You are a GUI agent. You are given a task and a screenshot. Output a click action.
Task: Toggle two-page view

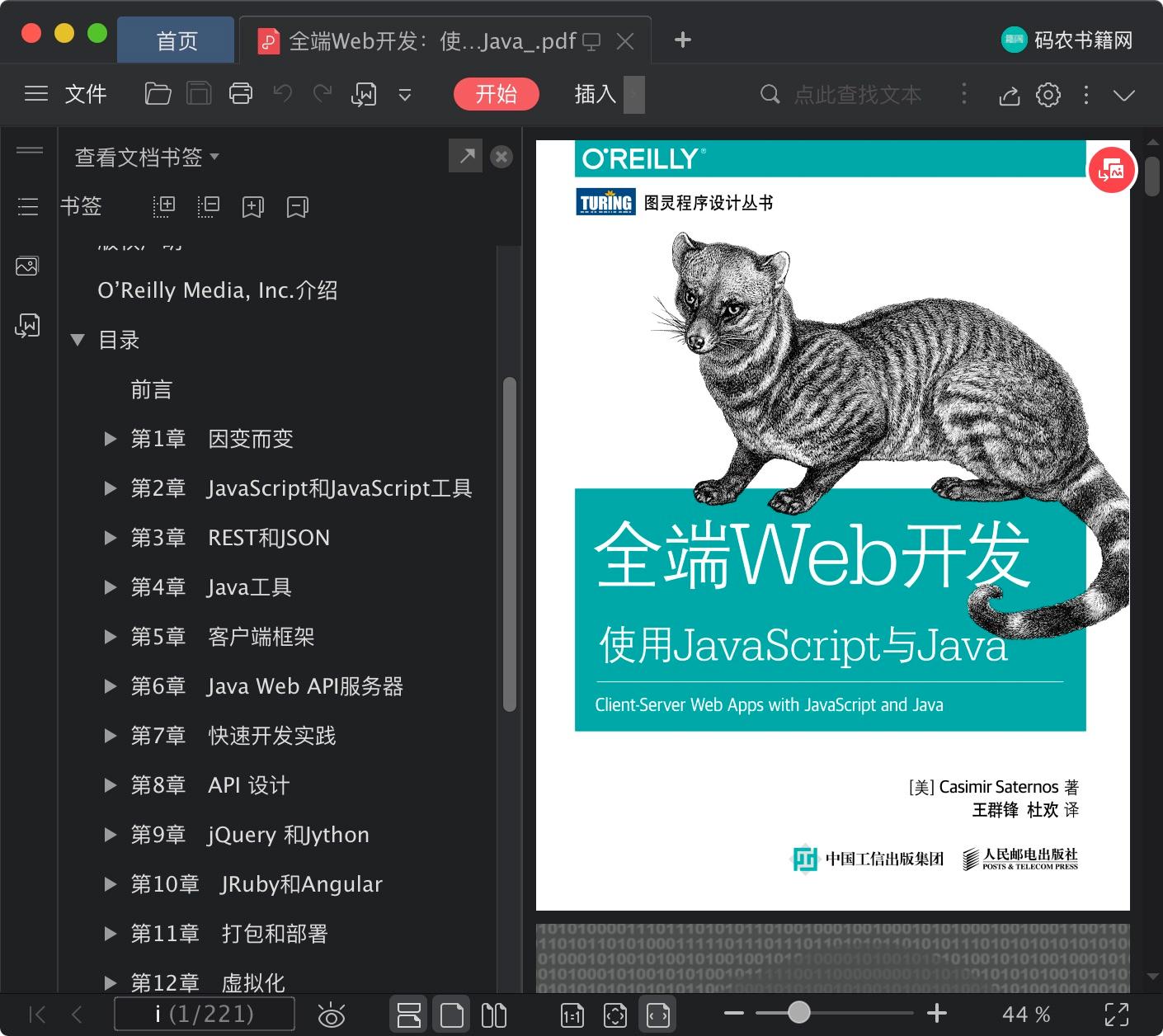494,1015
